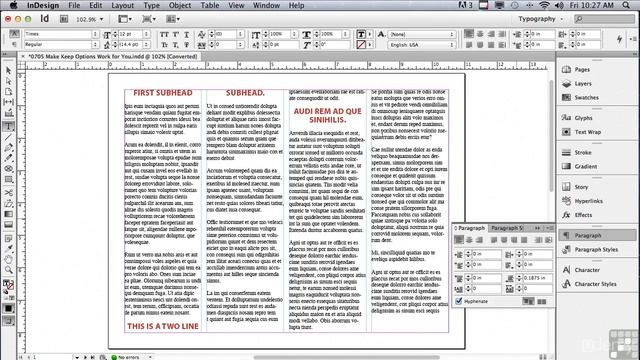Open the Regular font style dropdown

point(95,44)
